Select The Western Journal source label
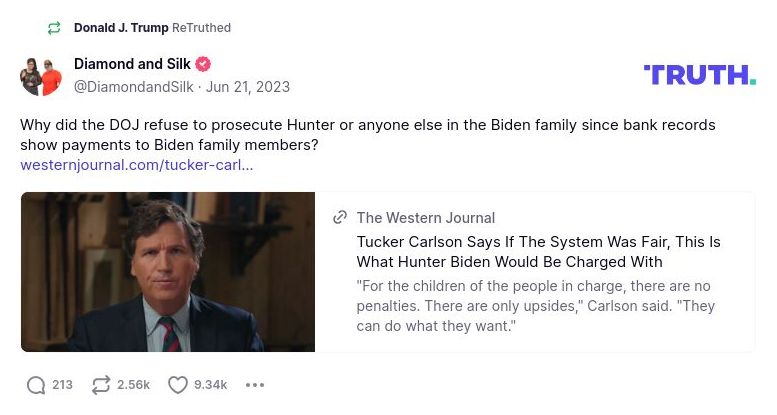 (x=425, y=218)
